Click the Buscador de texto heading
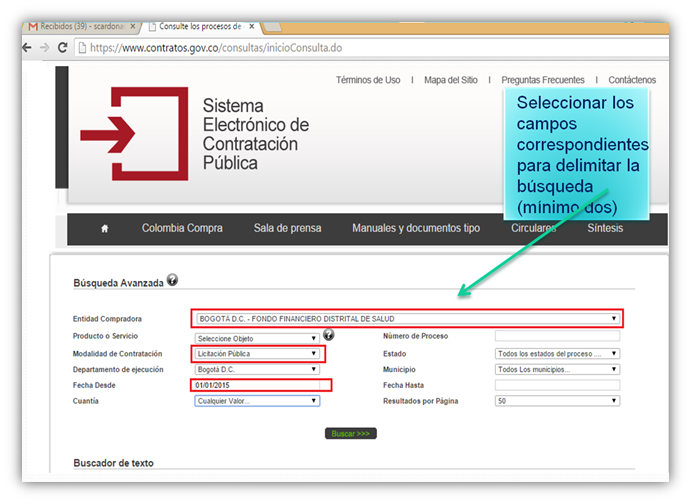The image size is (691, 504). pyautogui.click(x=113, y=463)
